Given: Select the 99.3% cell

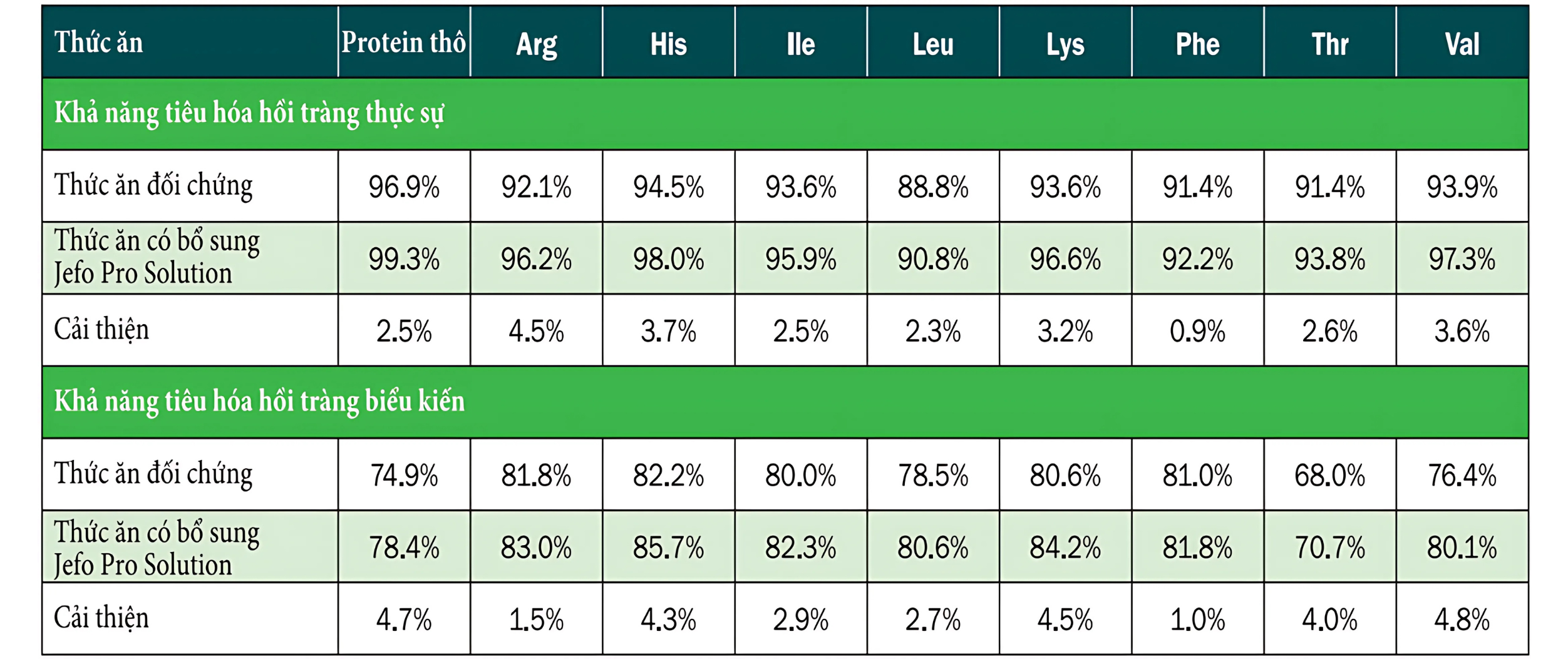Looking at the screenshot, I should point(403,258).
